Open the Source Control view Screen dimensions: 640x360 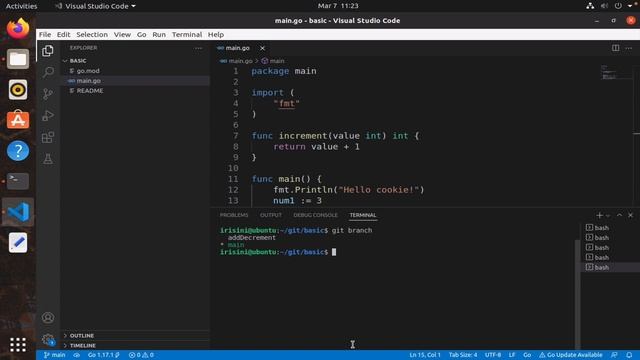(x=48, y=94)
